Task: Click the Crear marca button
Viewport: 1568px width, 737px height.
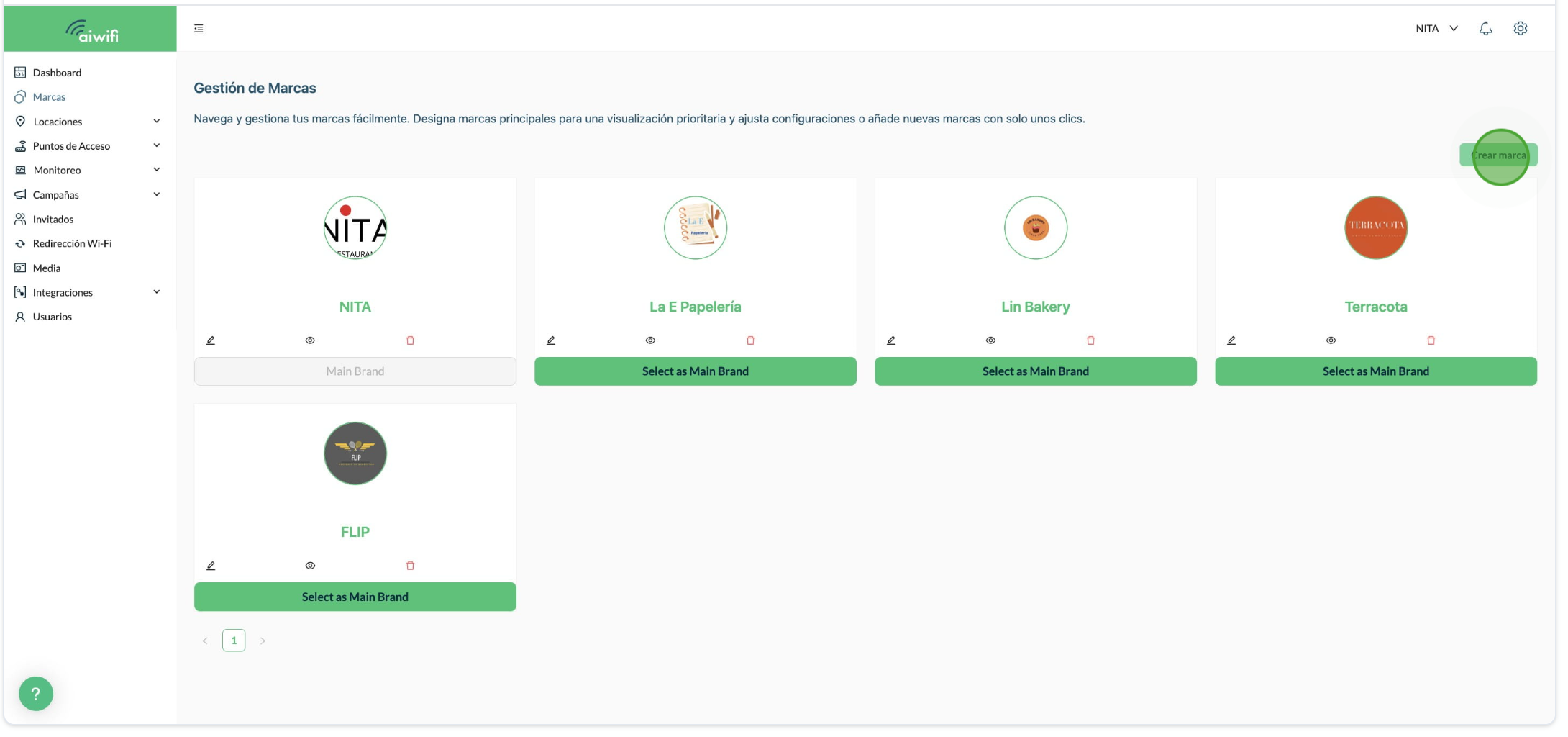Action: point(1498,155)
